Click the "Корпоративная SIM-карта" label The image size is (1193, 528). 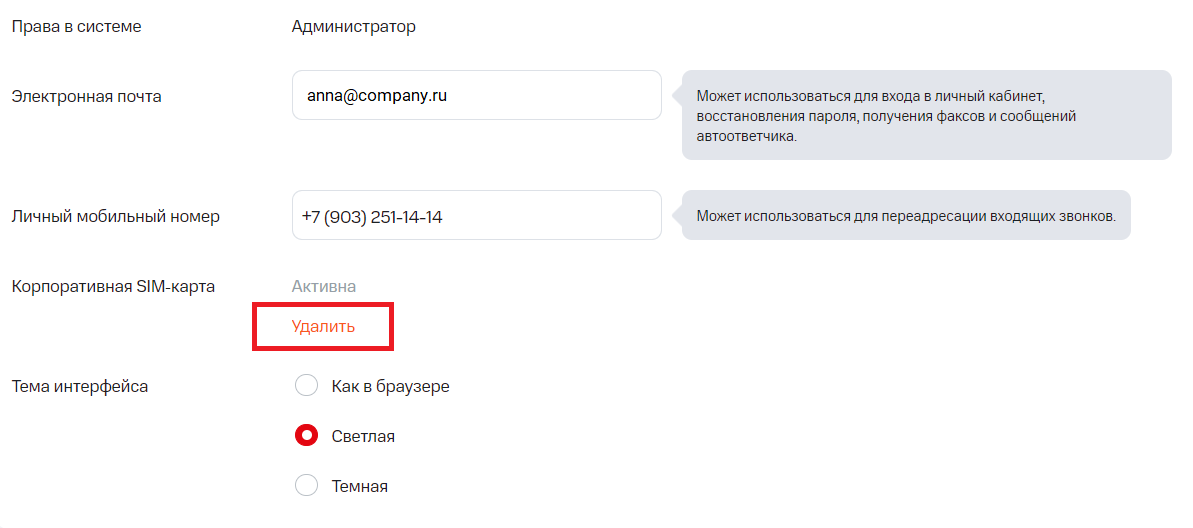113,286
